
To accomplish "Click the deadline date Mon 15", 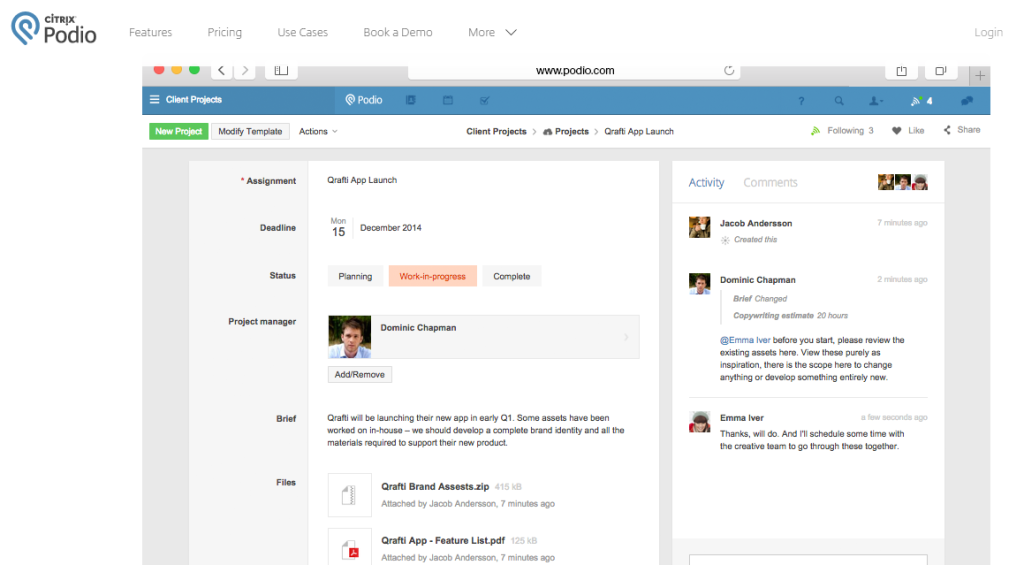I will [338, 227].
